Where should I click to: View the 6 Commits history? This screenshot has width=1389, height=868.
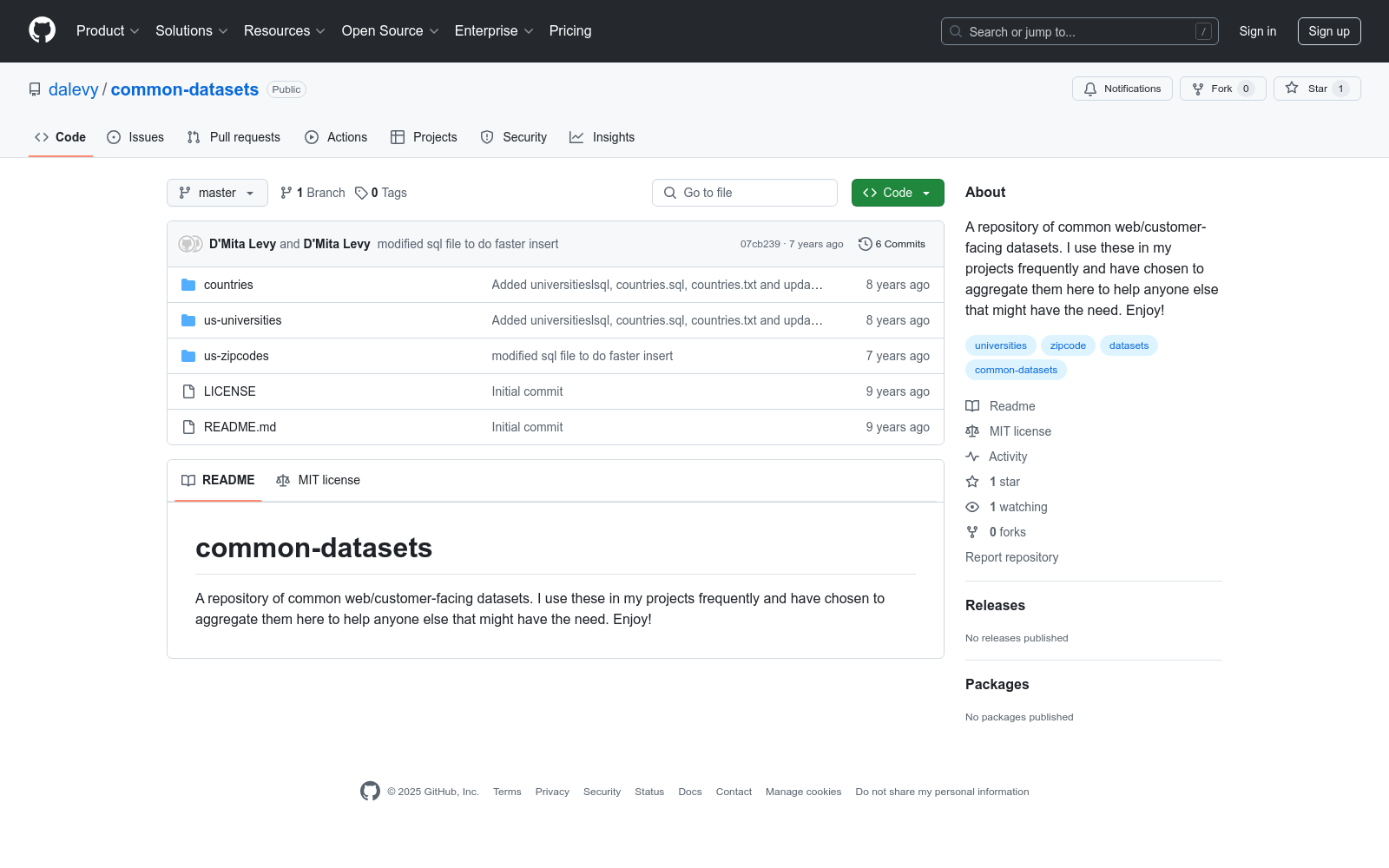(x=892, y=244)
